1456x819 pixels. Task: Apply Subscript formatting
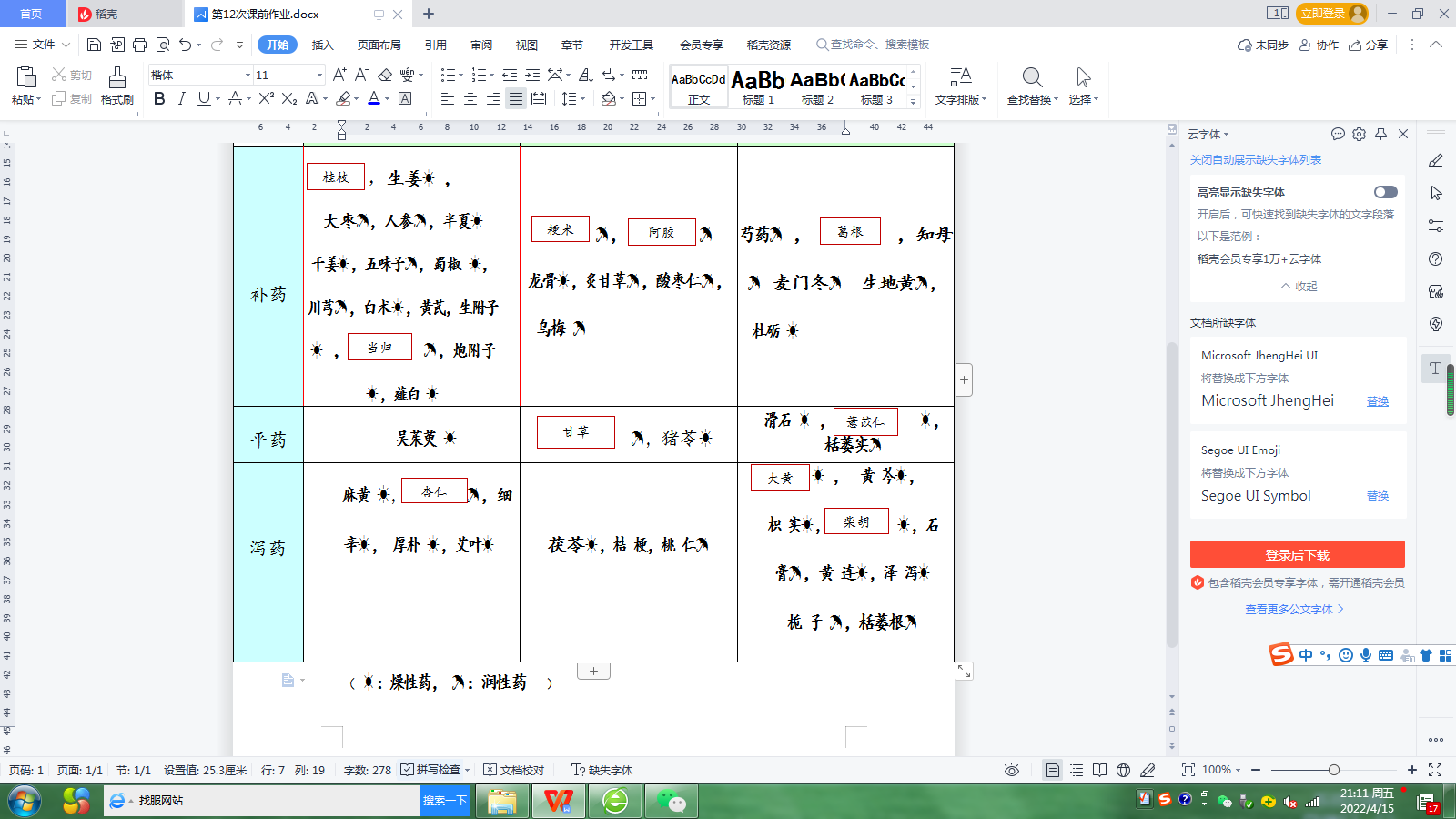tap(289, 98)
